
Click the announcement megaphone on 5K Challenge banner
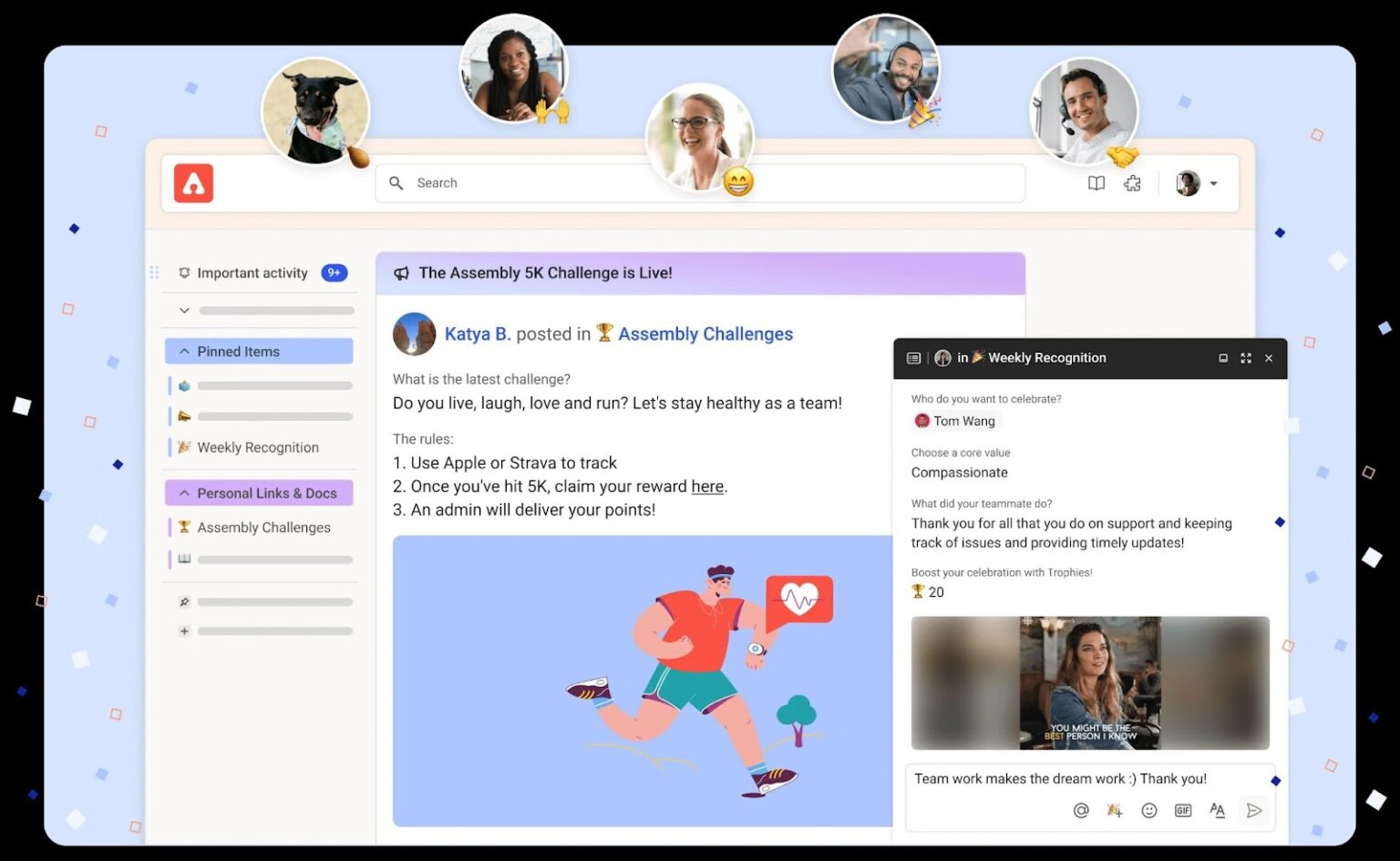point(401,272)
